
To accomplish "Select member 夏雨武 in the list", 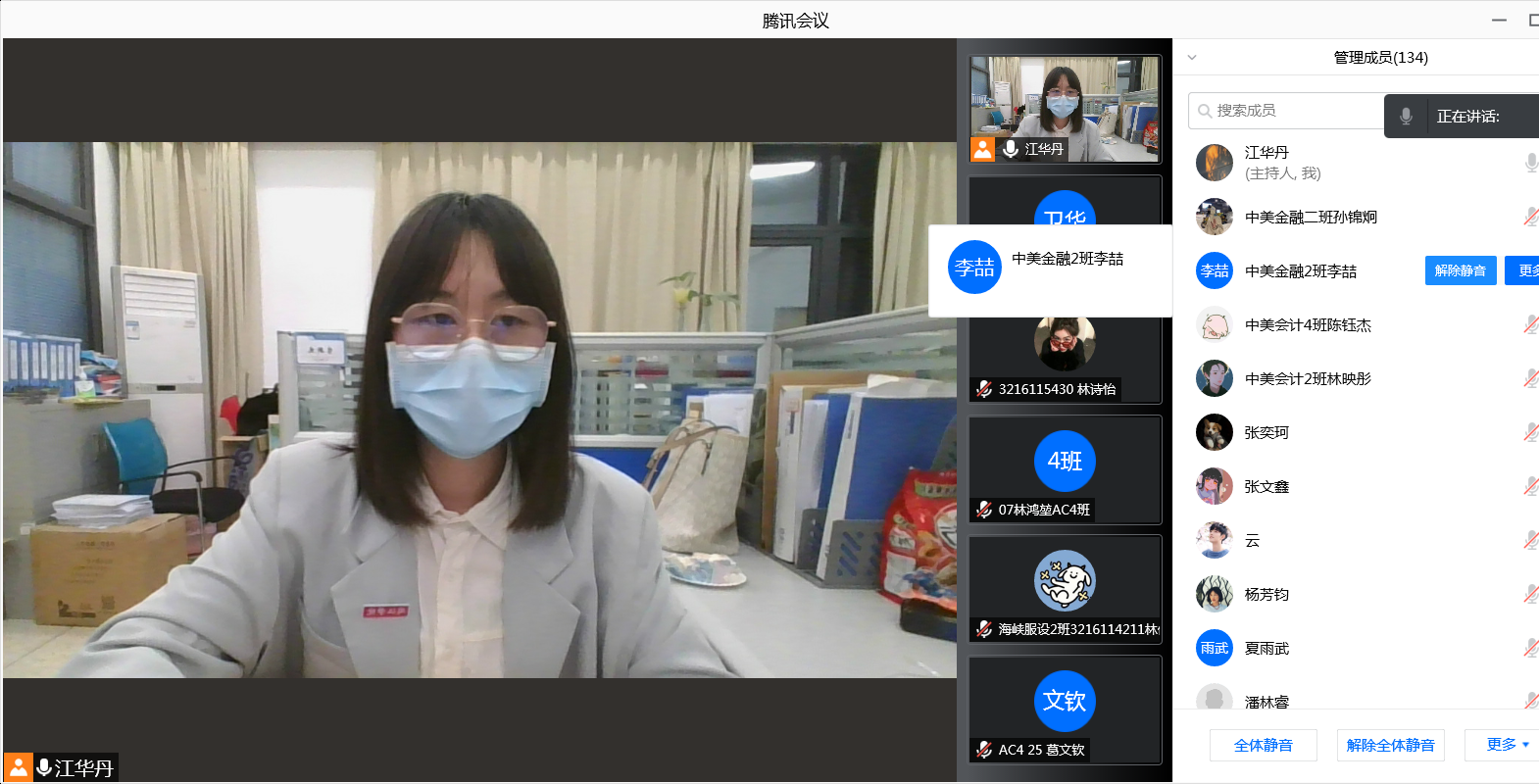I will [x=1266, y=648].
